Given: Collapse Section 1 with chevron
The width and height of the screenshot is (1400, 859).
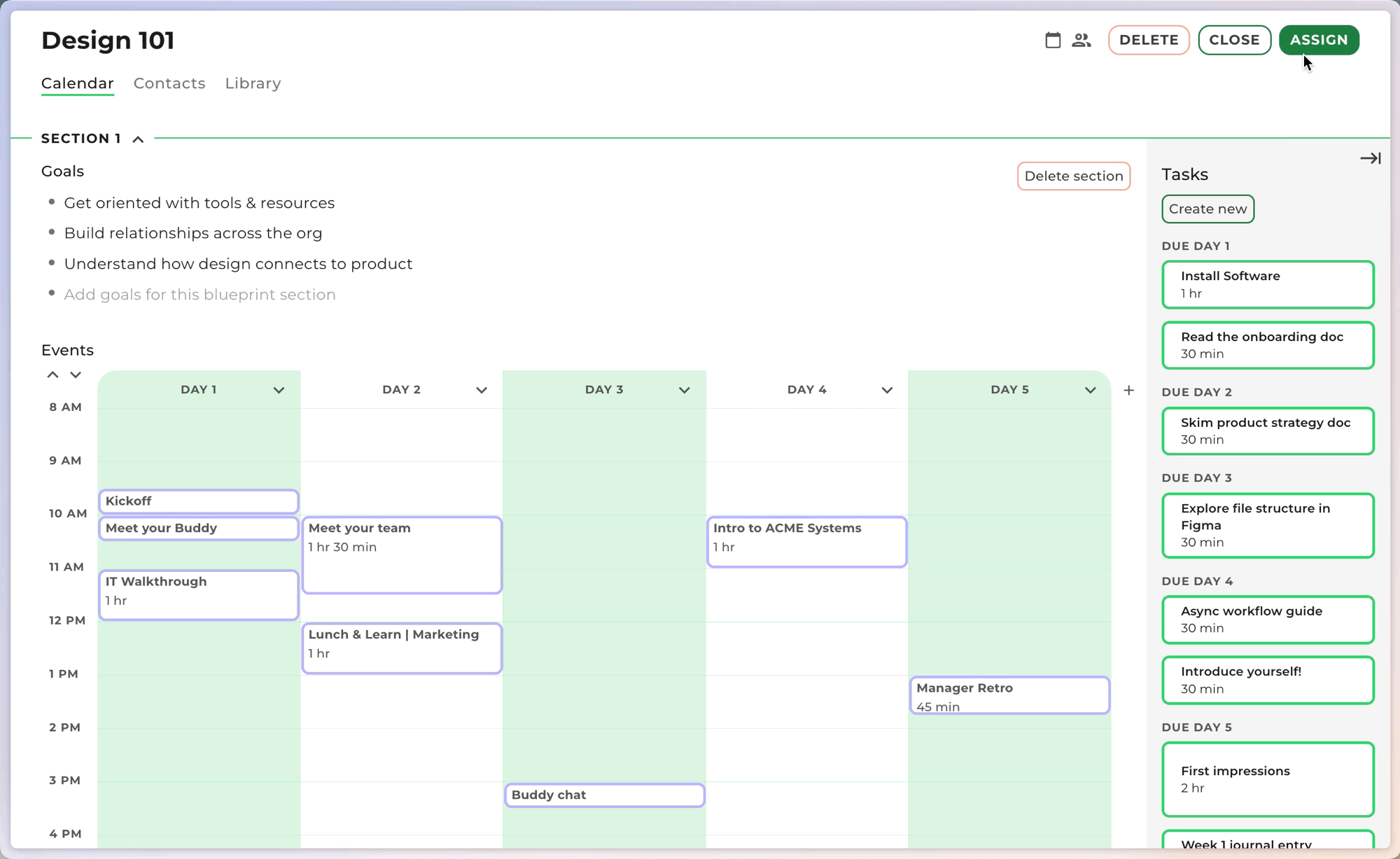Looking at the screenshot, I should [139, 139].
